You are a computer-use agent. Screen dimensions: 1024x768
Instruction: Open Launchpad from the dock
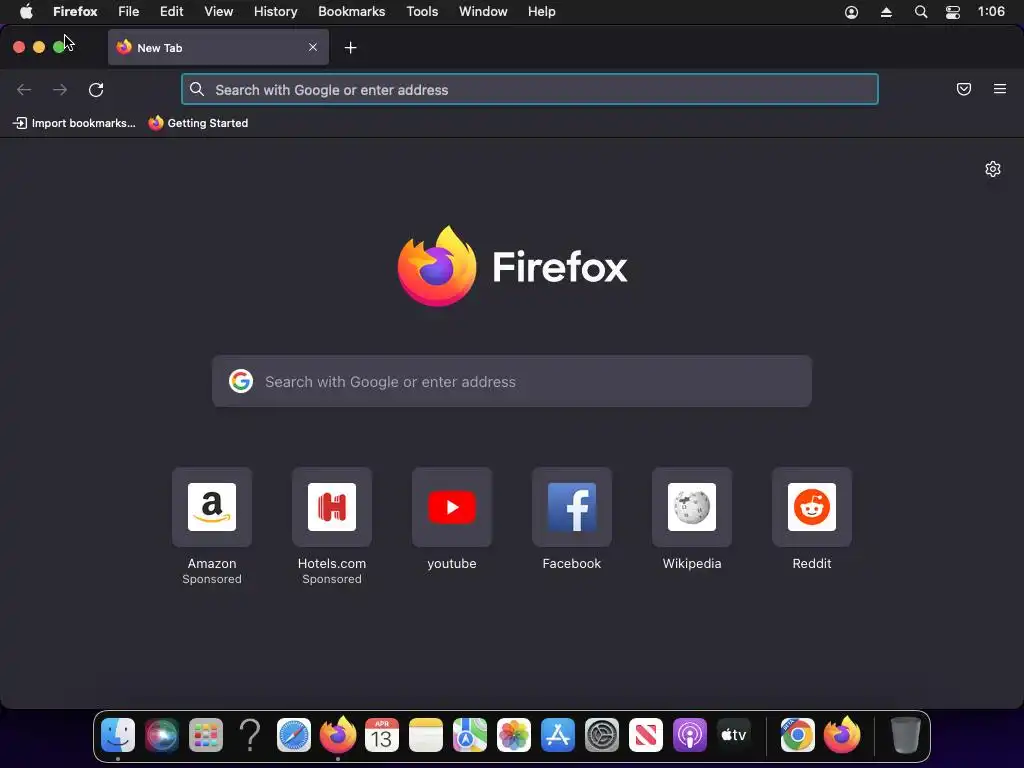(206, 735)
